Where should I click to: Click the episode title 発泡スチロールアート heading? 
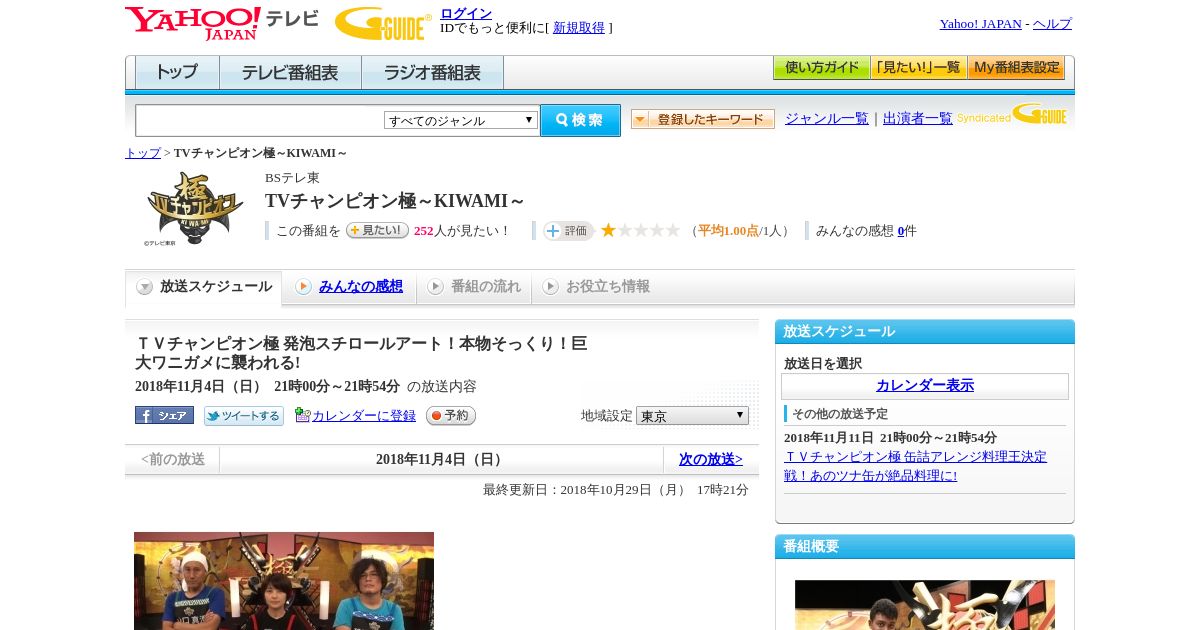tap(361, 353)
